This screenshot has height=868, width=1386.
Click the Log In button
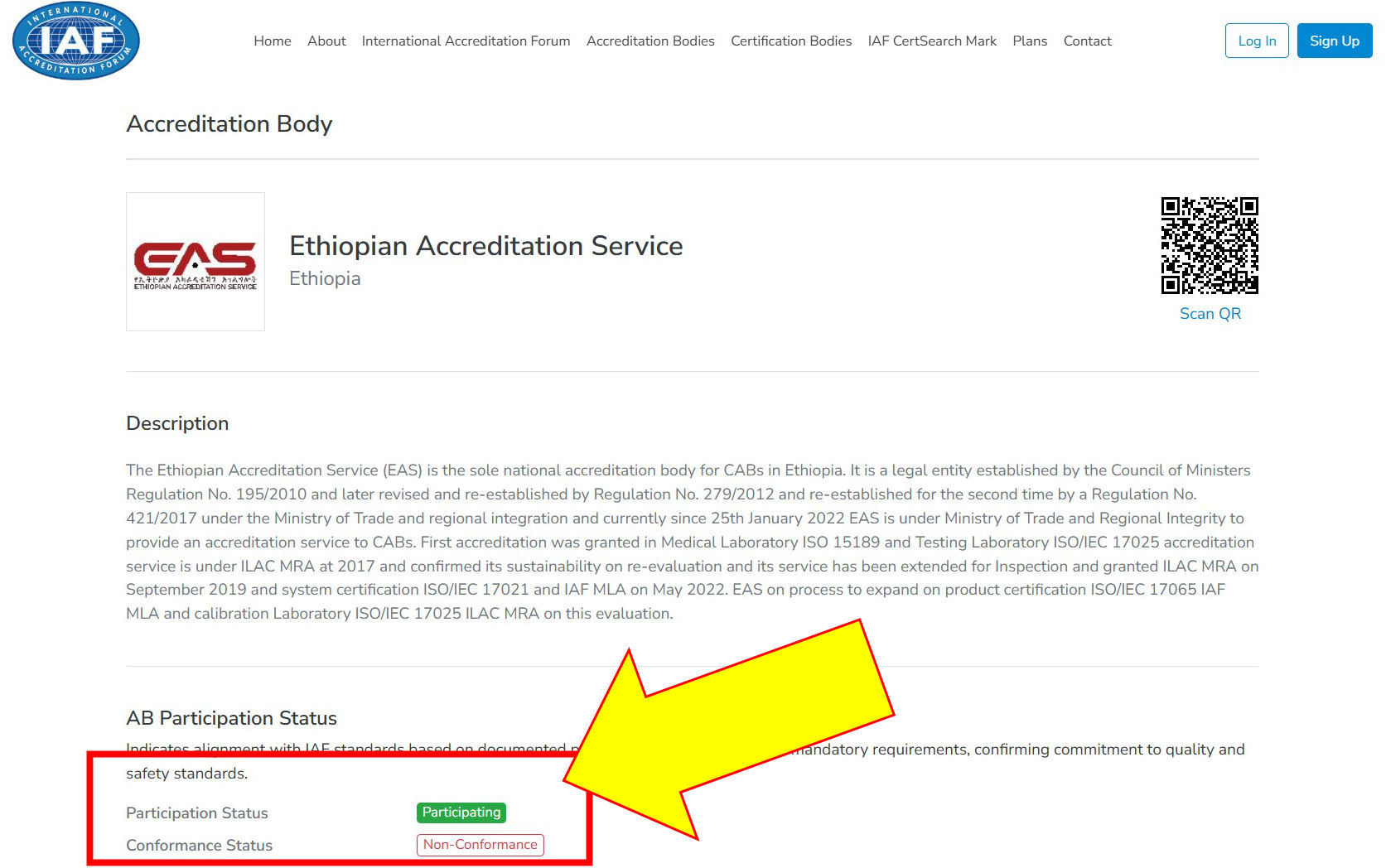pyautogui.click(x=1257, y=41)
